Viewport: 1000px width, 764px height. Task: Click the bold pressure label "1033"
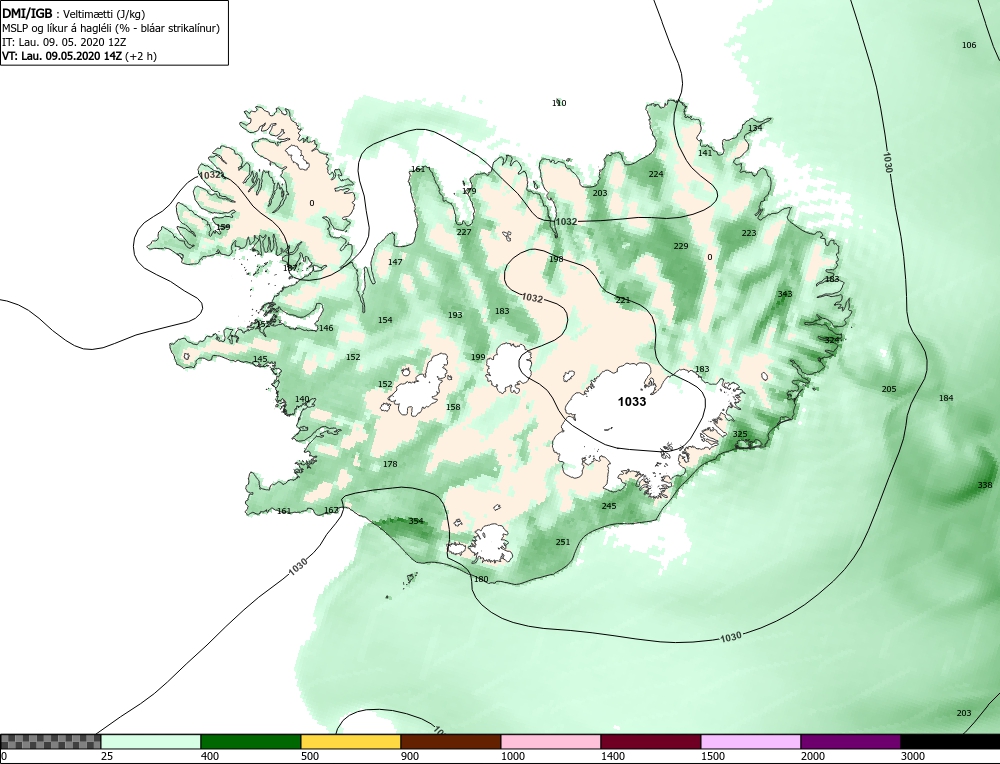click(x=632, y=402)
